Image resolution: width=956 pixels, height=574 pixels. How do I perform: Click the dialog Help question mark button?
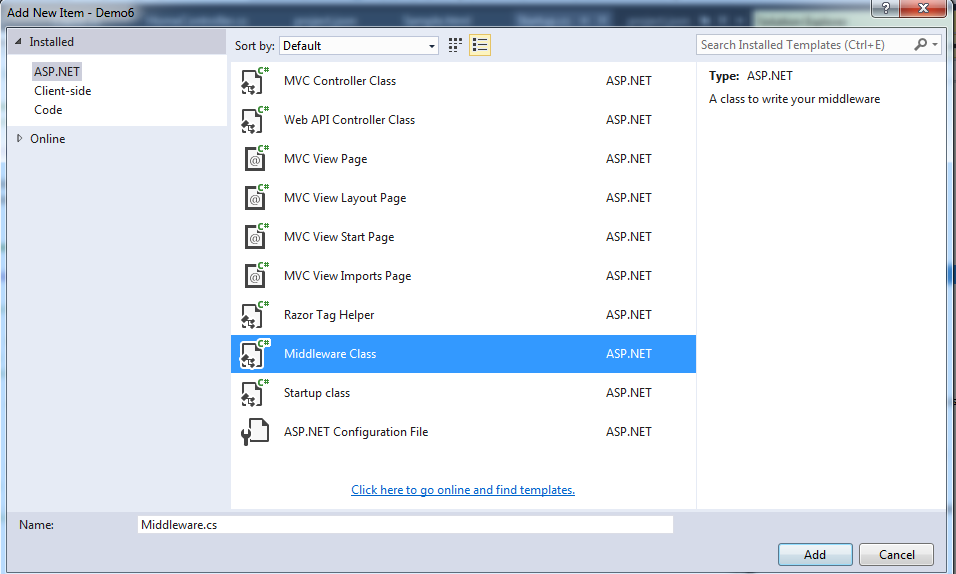pos(885,9)
